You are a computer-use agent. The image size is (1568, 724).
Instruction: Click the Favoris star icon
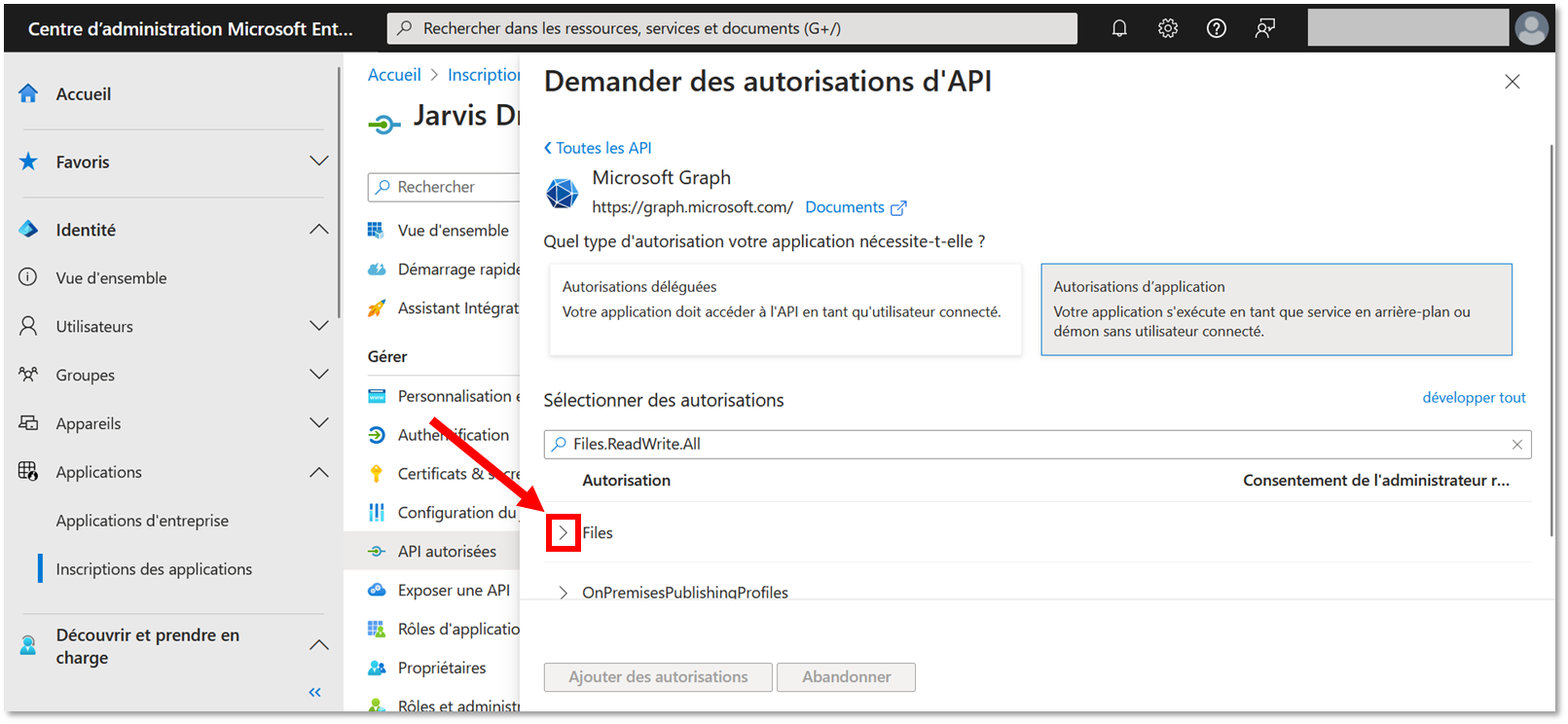pos(28,162)
